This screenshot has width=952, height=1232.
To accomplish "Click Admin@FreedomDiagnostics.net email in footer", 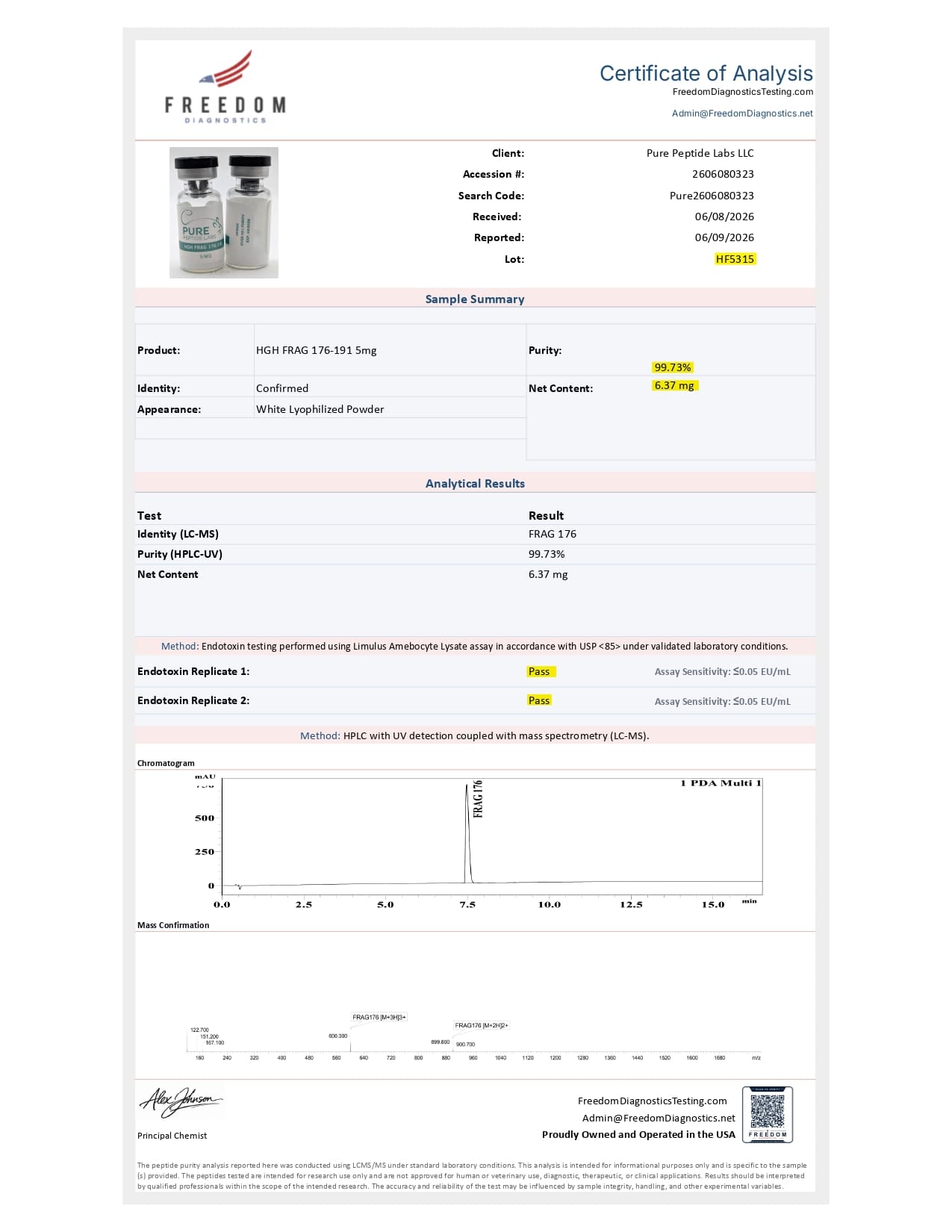I will pyautogui.click(x=659, y=1118).
